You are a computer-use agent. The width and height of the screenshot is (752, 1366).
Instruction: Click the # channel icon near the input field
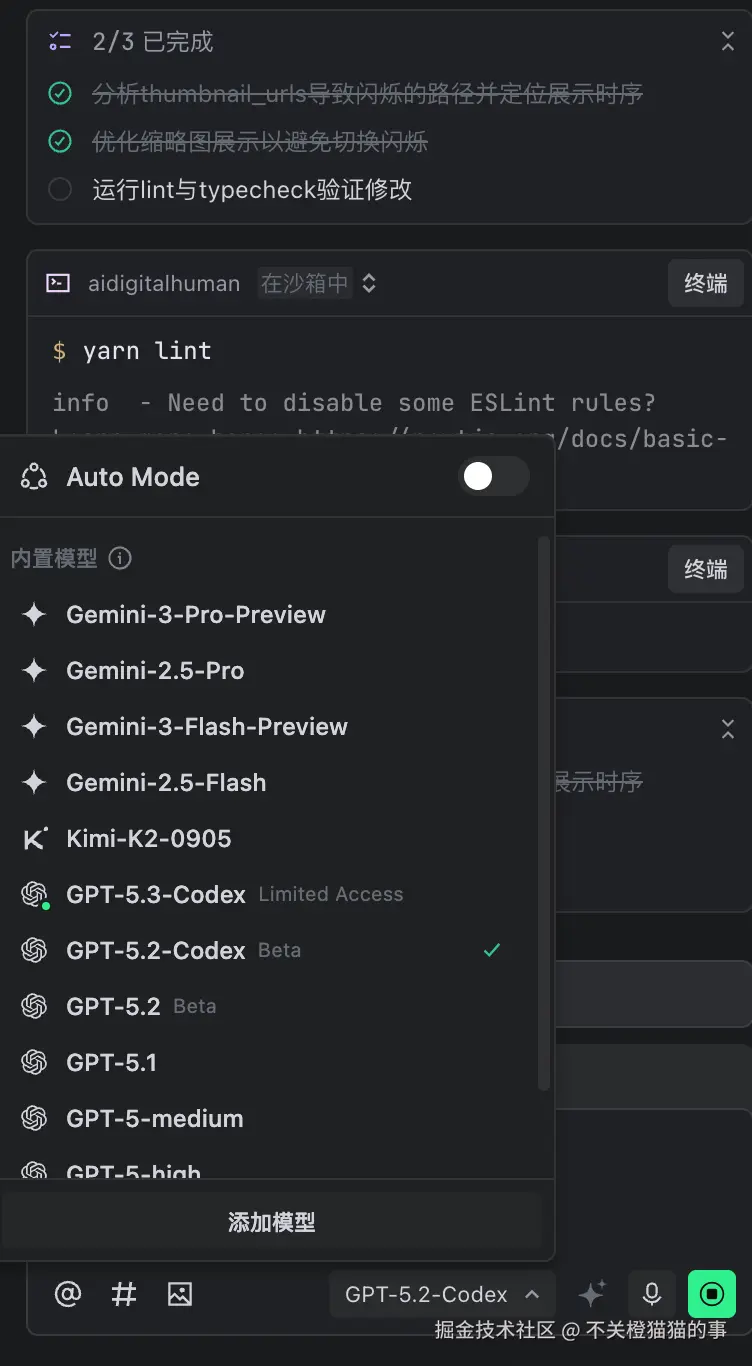pyautogui.click(x=123, y=1293)
